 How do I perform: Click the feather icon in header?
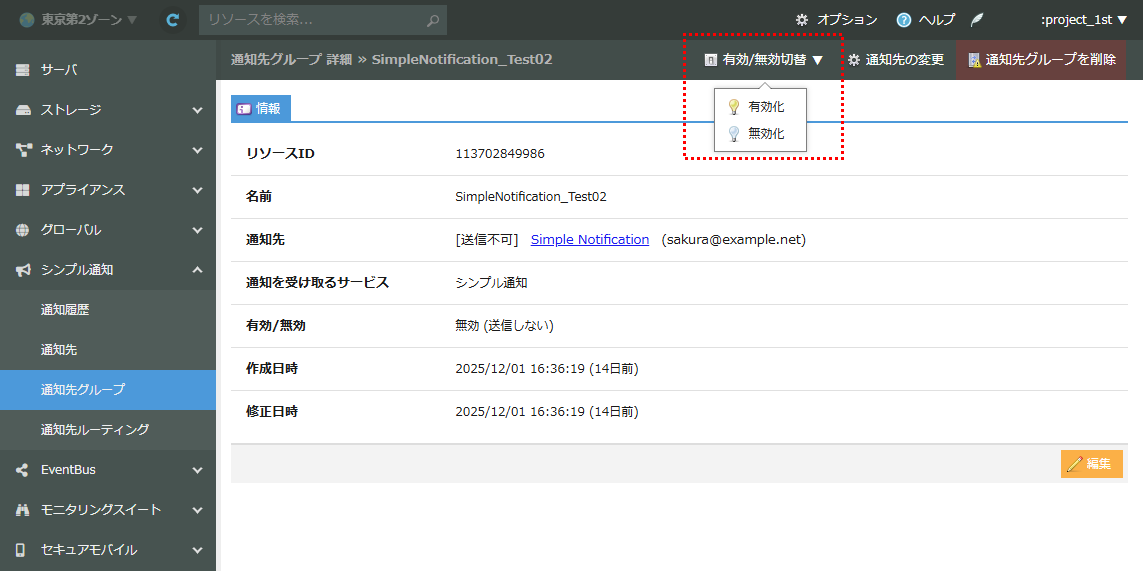pyautogui.click(x=977, y=20)
